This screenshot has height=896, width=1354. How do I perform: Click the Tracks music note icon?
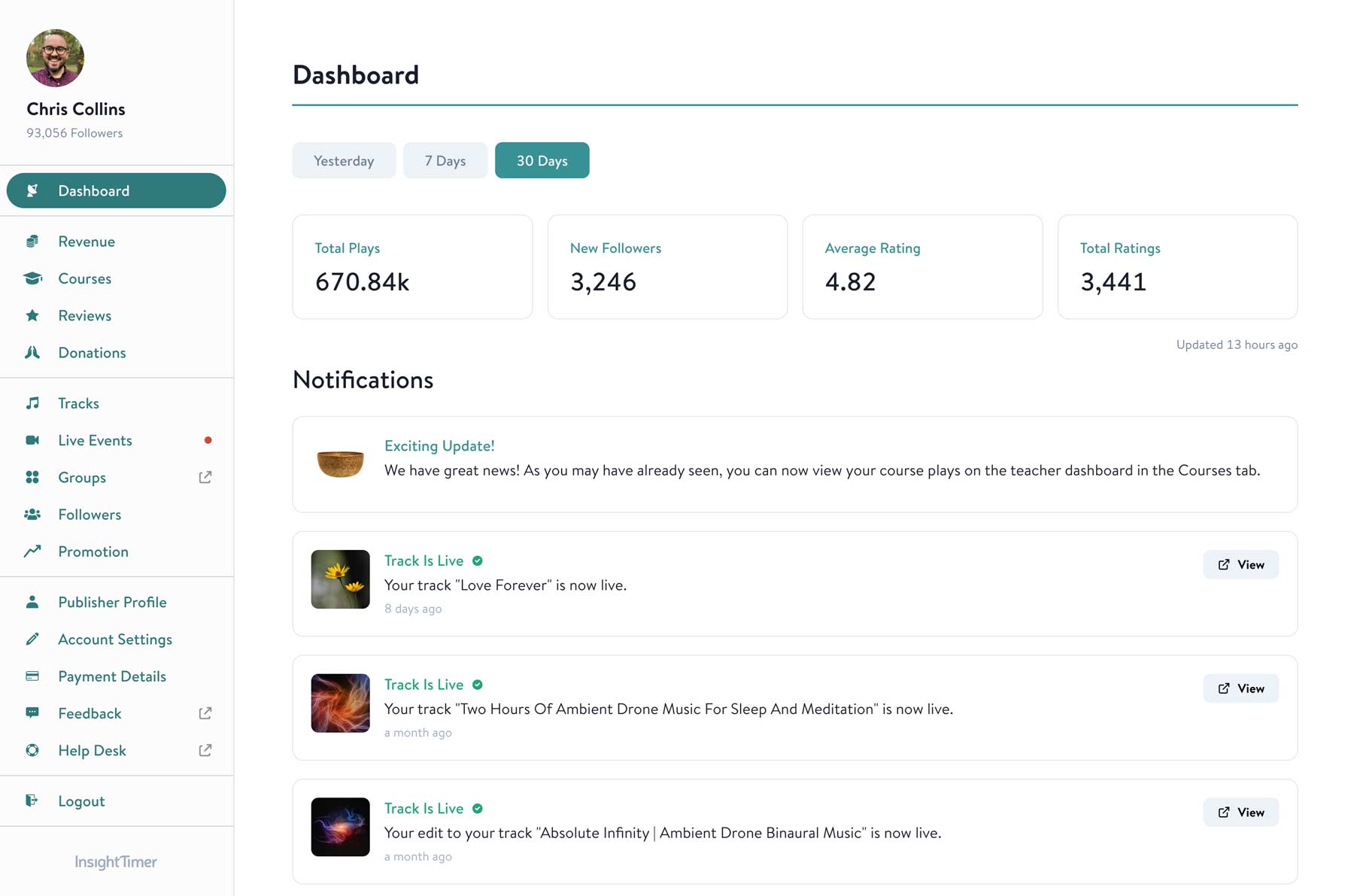click(32, 403)
